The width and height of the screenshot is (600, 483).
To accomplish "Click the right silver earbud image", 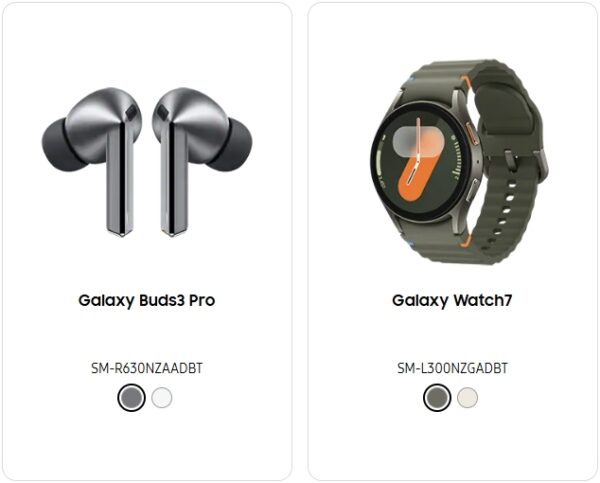I will (202, 161).
